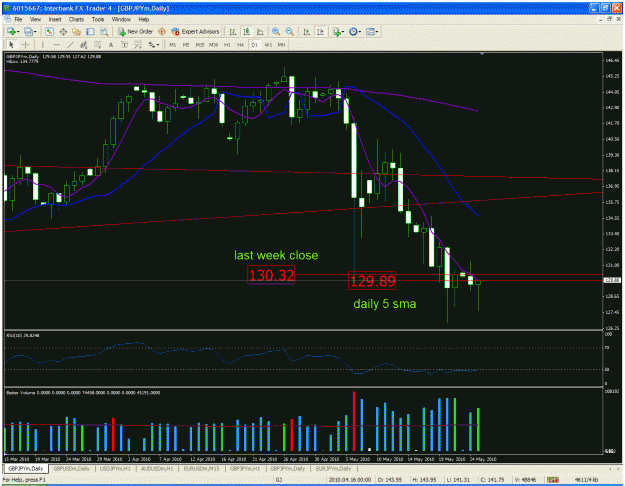
Task: Switch to the M1 timeframe
Action: (x=173, y=45)
